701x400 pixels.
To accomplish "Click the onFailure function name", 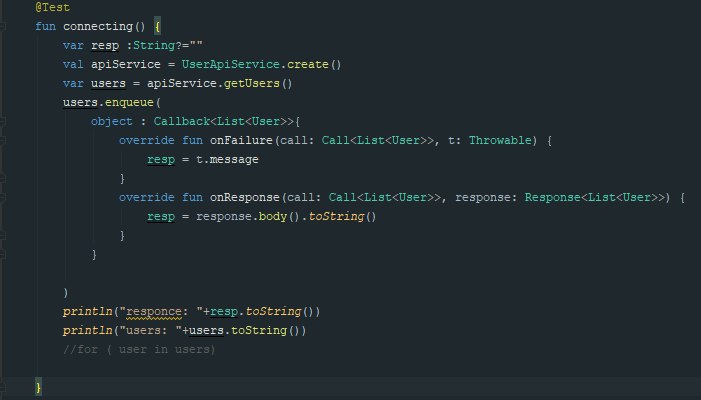I will tap(241, 140).
